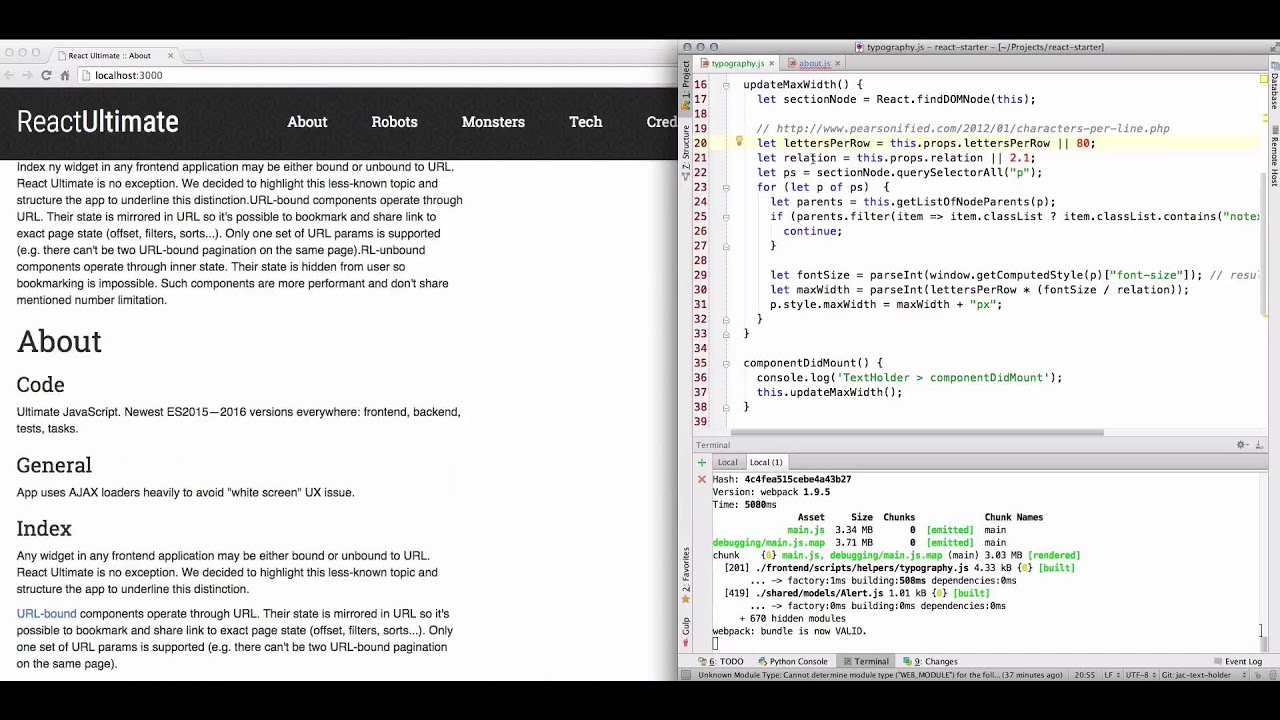This screenshot has height=720, width=1280.
Task: Collapse fold end marker on line 33
Action: tap(726, 333)
